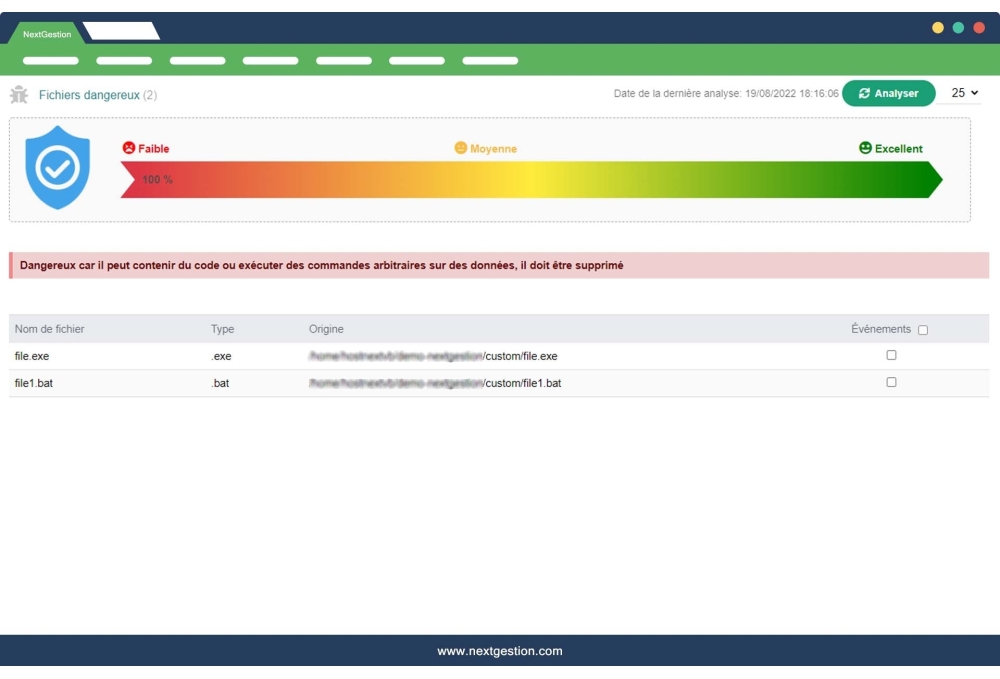The width and height of the screenshot is (1000, 679).
Task: Click the orange neutral face Moyenne icon
Action: (x=461, y=148)
